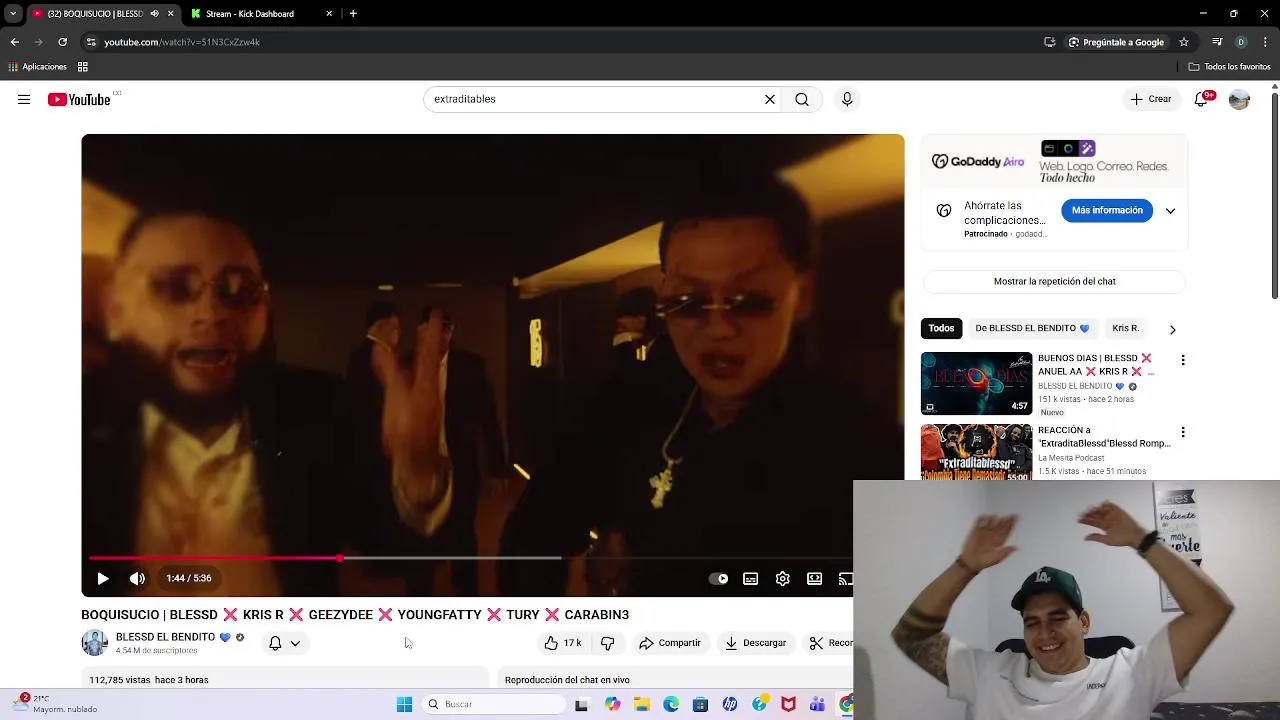
Task: Clear the search text with X
Action: pos(770,99)
